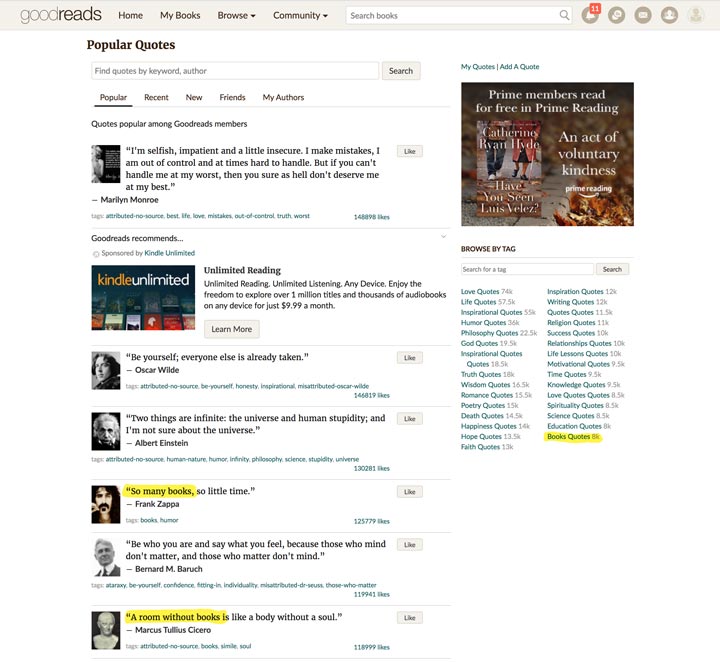Click the Marilyn Monroe thumbnail
The image size is (720, 662).
[106, 164]
